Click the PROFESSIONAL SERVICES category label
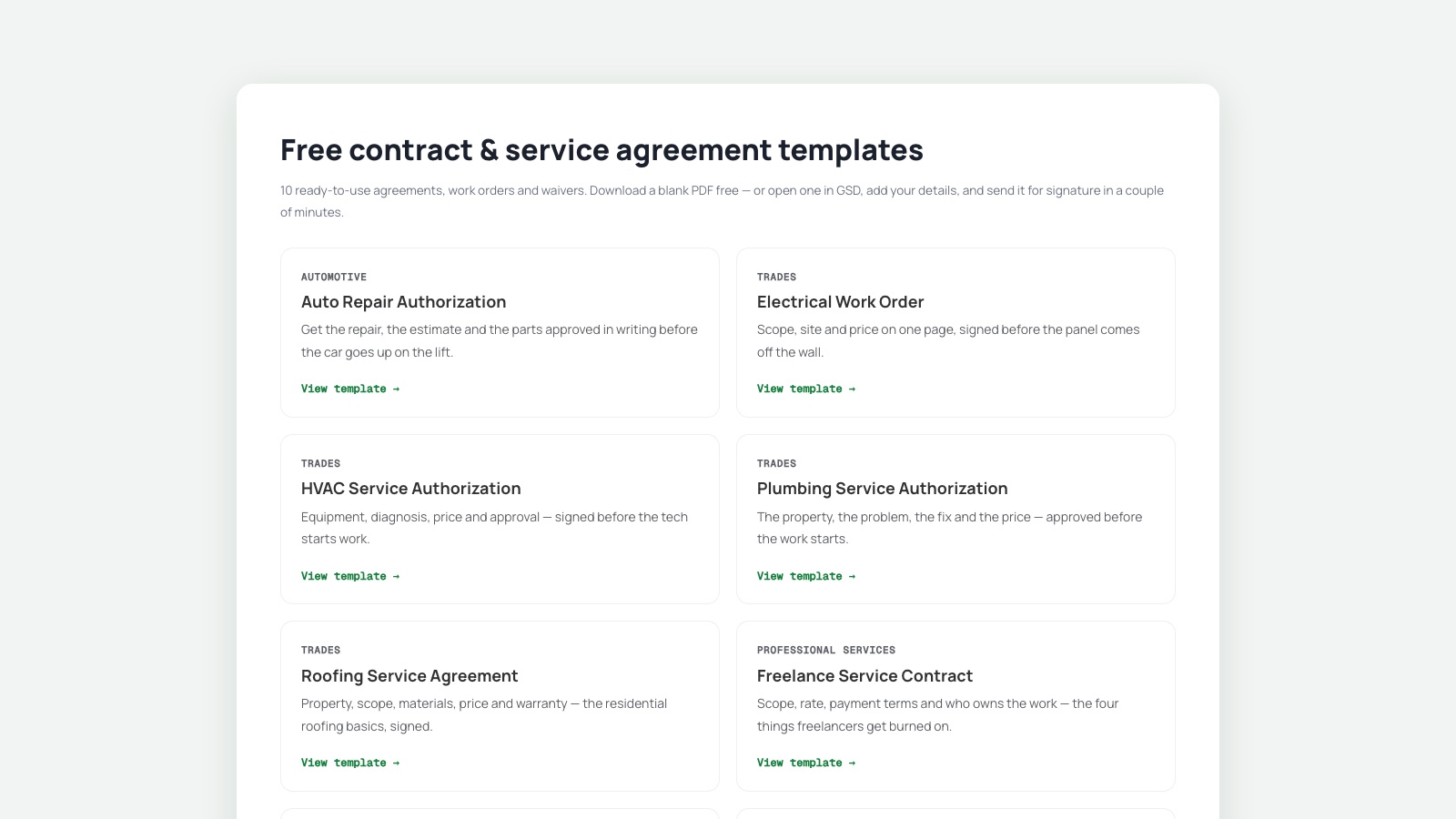 tap(826, 650)
